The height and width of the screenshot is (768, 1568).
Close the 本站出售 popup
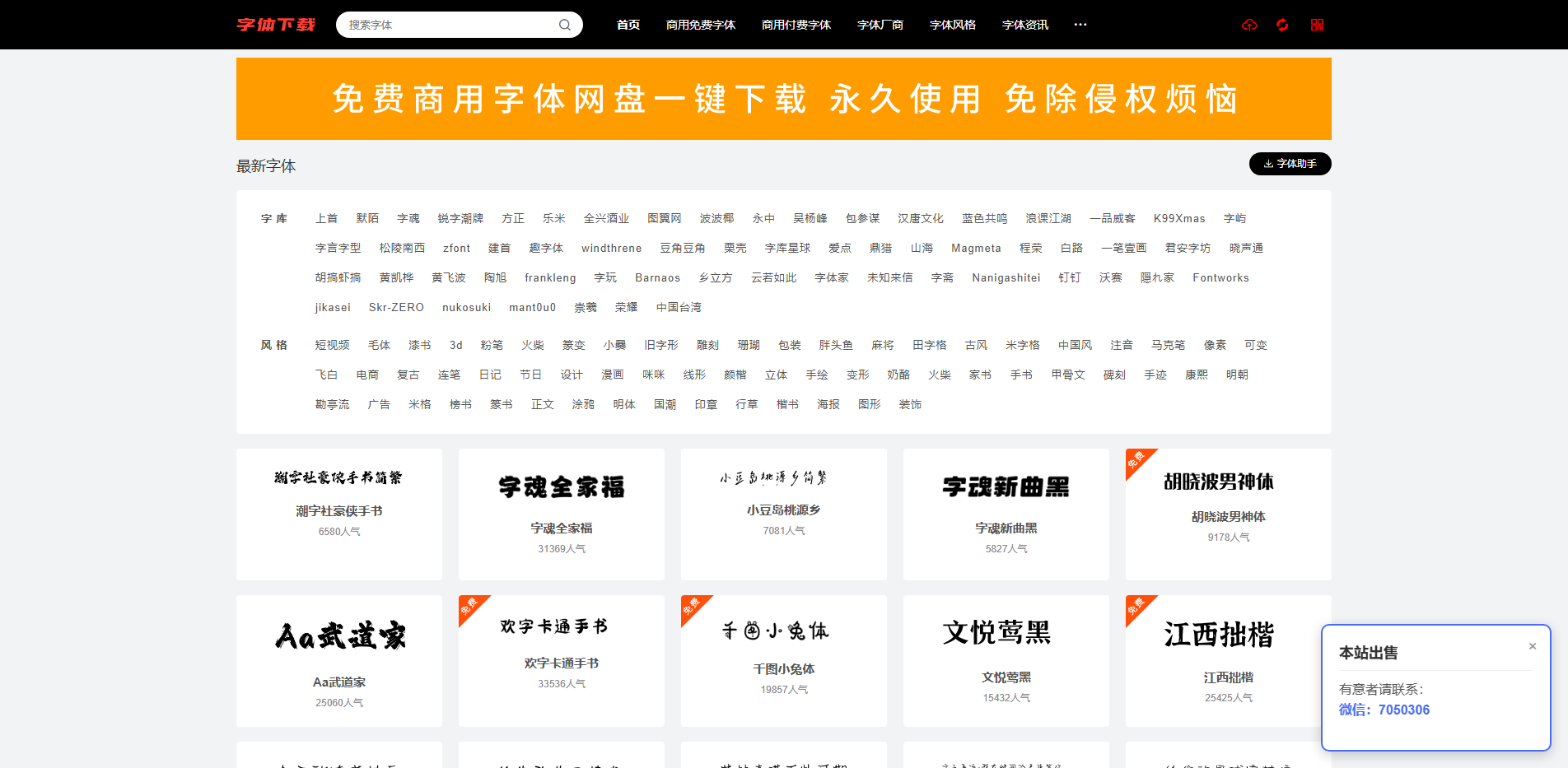point(1533,646)
